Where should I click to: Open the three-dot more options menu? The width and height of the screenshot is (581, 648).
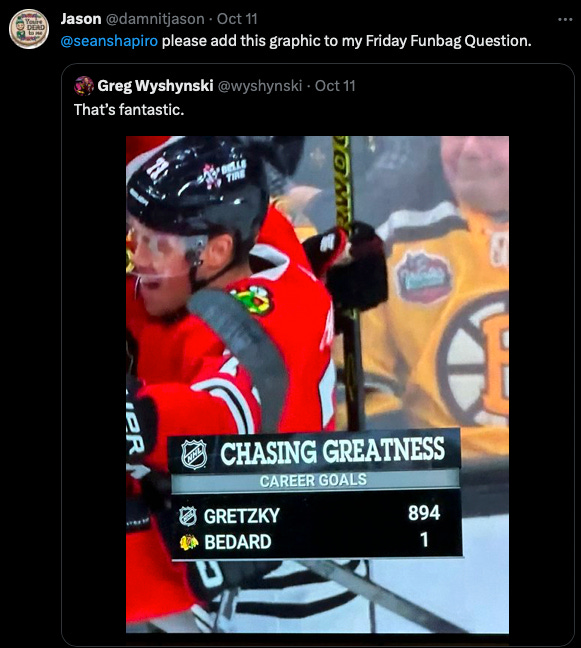(x=565, y=19)
